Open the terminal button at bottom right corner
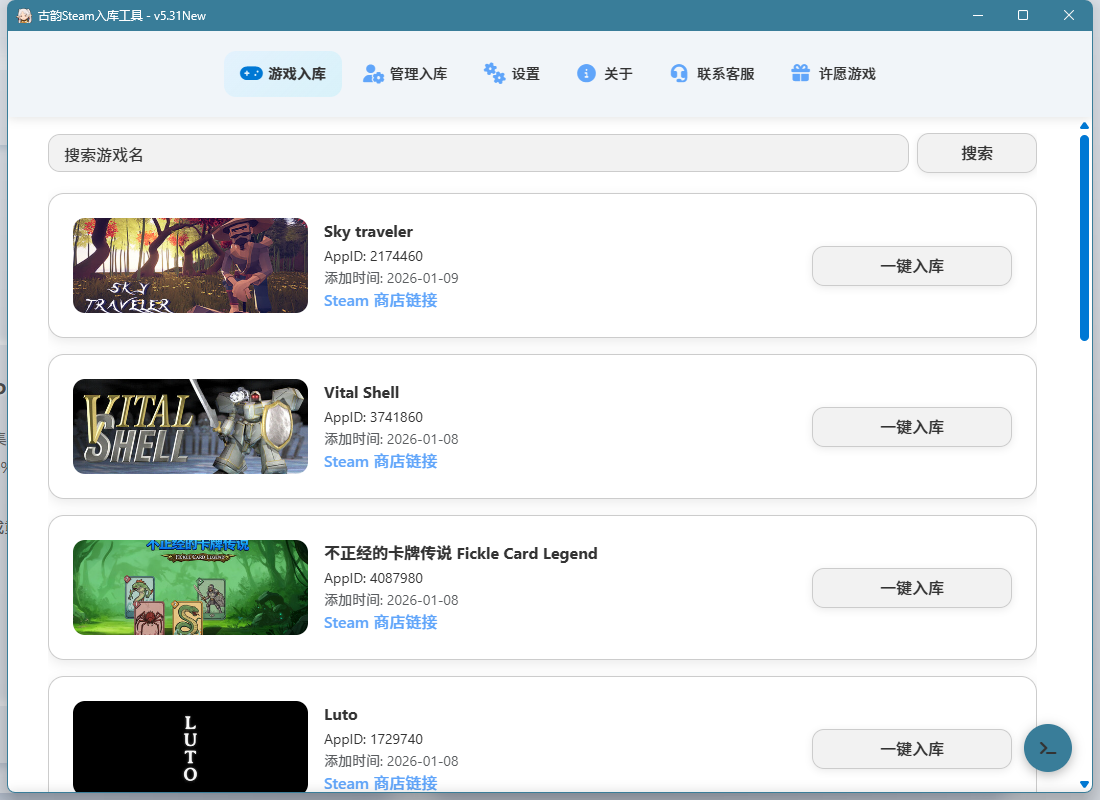Viewport: 1100px width, 800px height. pyautogui.click(x=1047, y=748)
